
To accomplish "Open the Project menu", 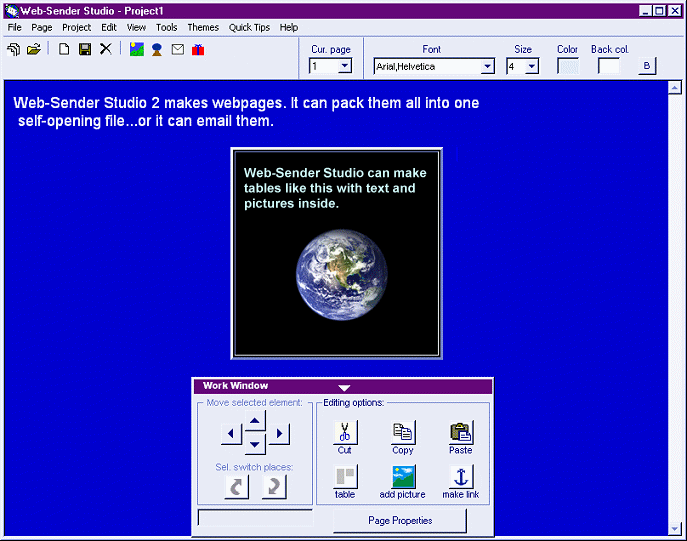I will pyautogui.click(x=76, y=27).
